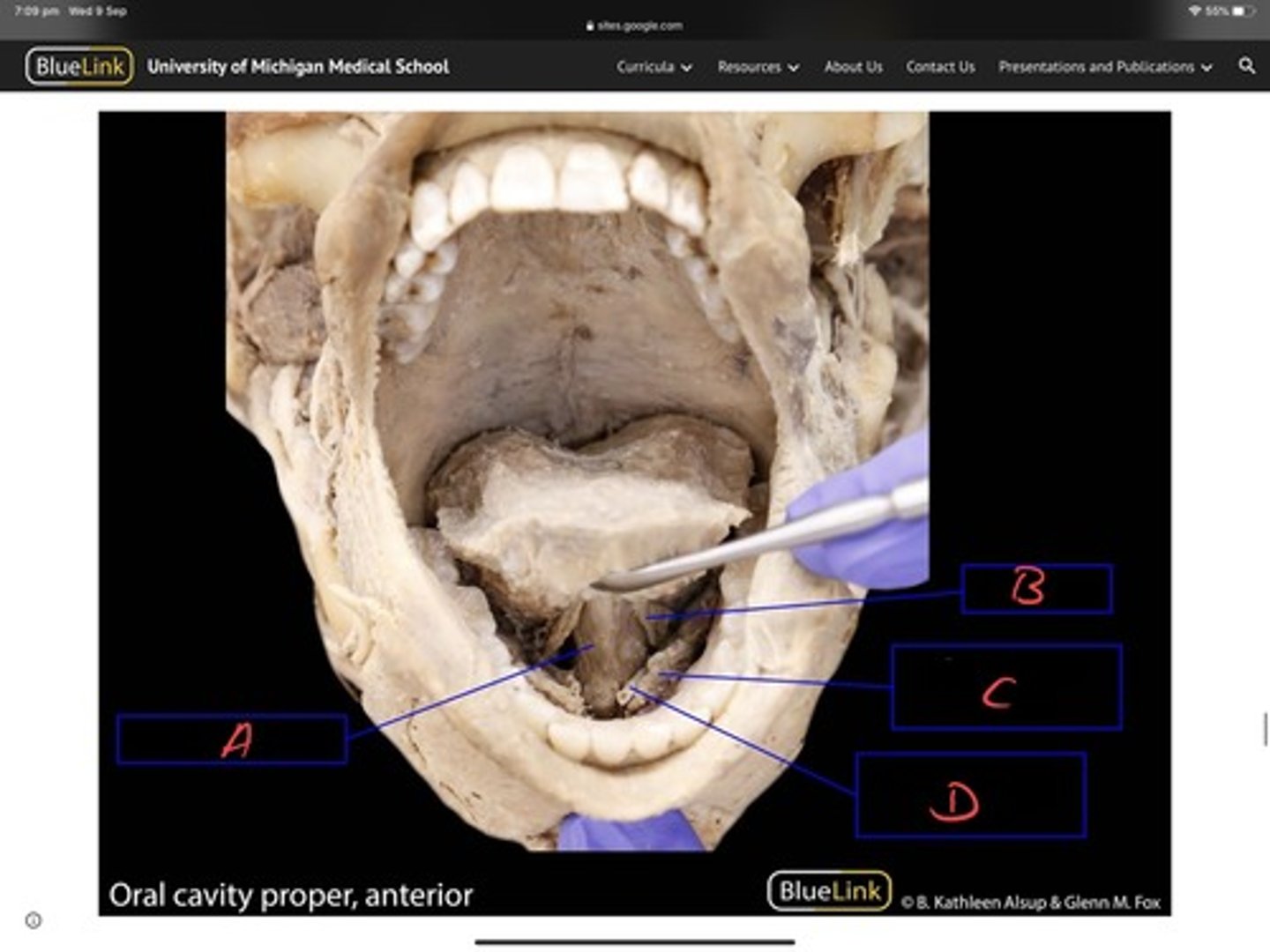Open the Contact Us page
The width and height of the screenshot is (1270, 952).
(x=940, y=67)
